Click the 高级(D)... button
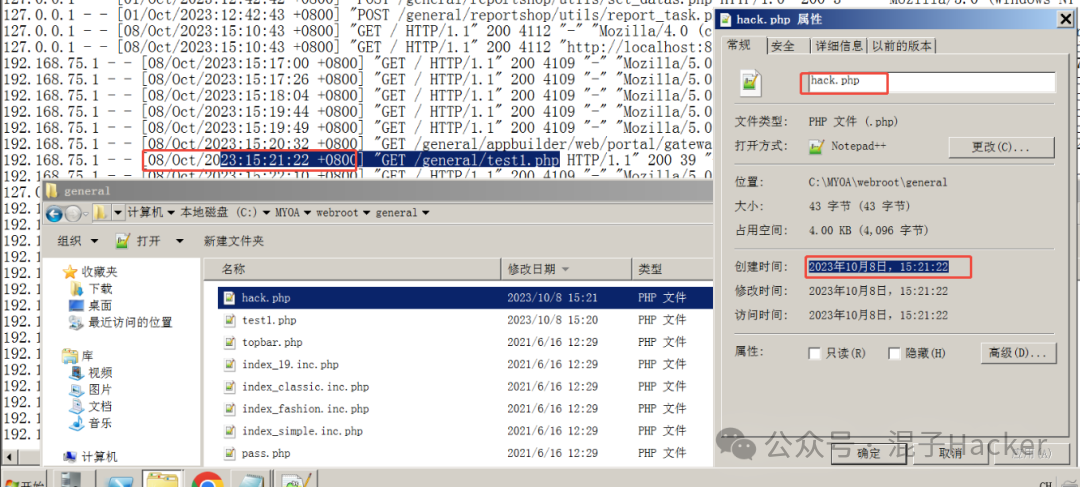 [x=1018, y=353]
